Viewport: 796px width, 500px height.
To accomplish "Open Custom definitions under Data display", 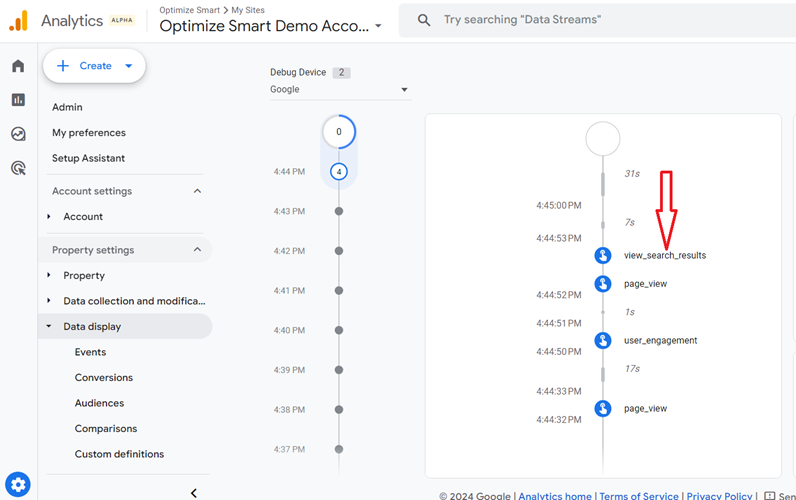I will tap(119, 454).
